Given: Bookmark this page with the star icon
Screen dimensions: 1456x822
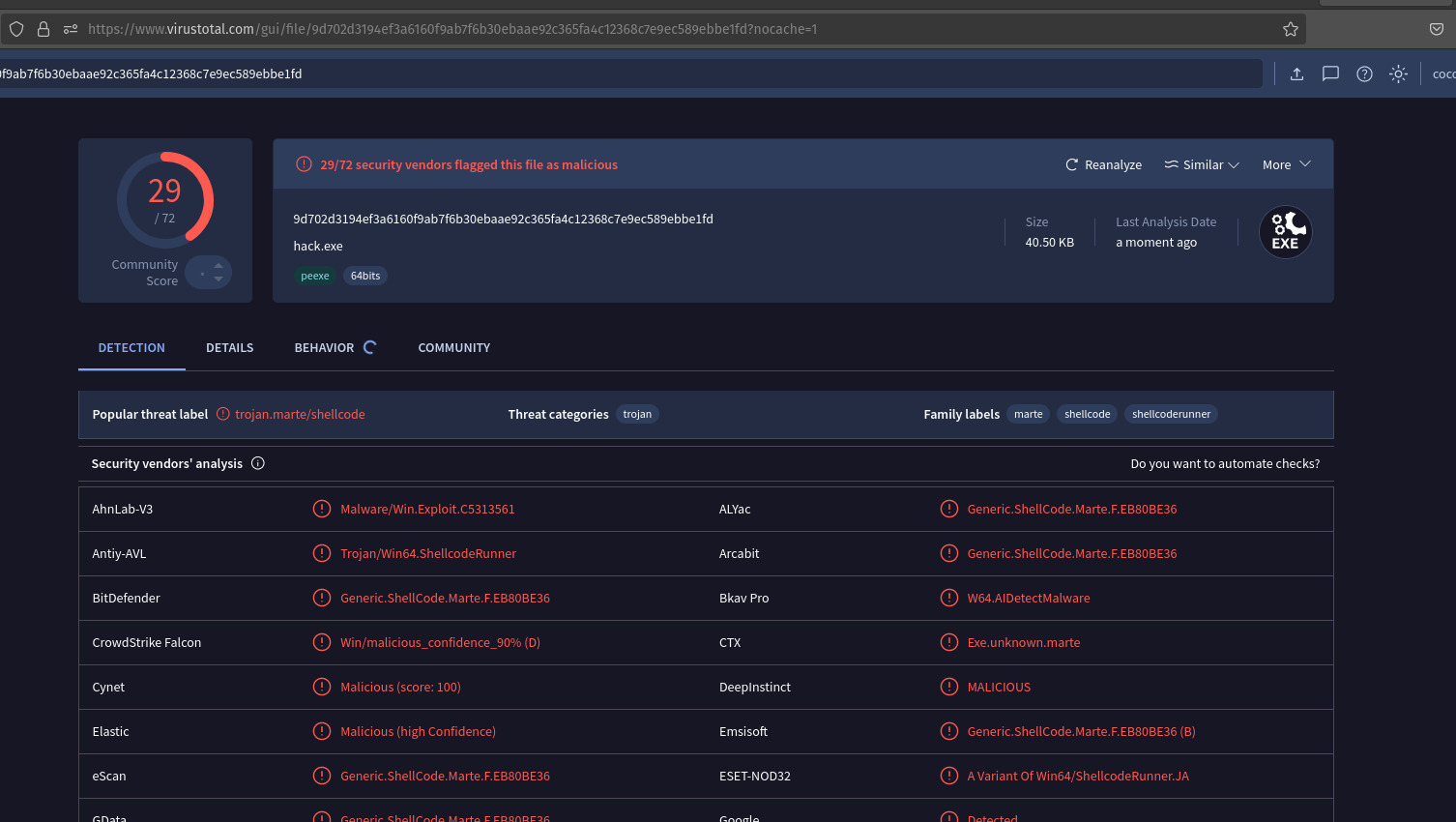Looking at the screenshot, I should [x=1290, y=29].
